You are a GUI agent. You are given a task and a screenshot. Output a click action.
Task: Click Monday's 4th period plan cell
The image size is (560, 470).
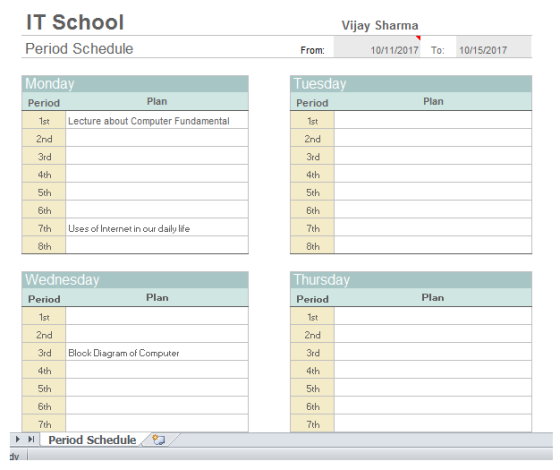(157, 174)
